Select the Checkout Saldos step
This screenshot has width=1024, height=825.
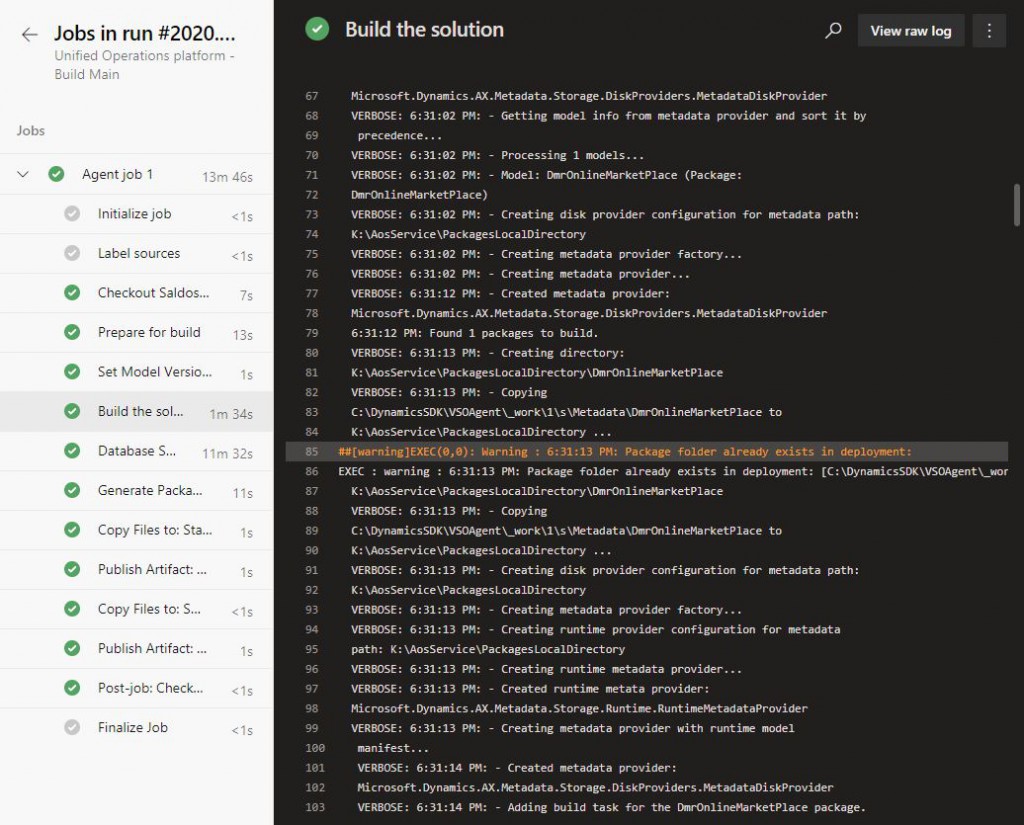[x=153, y=293]
